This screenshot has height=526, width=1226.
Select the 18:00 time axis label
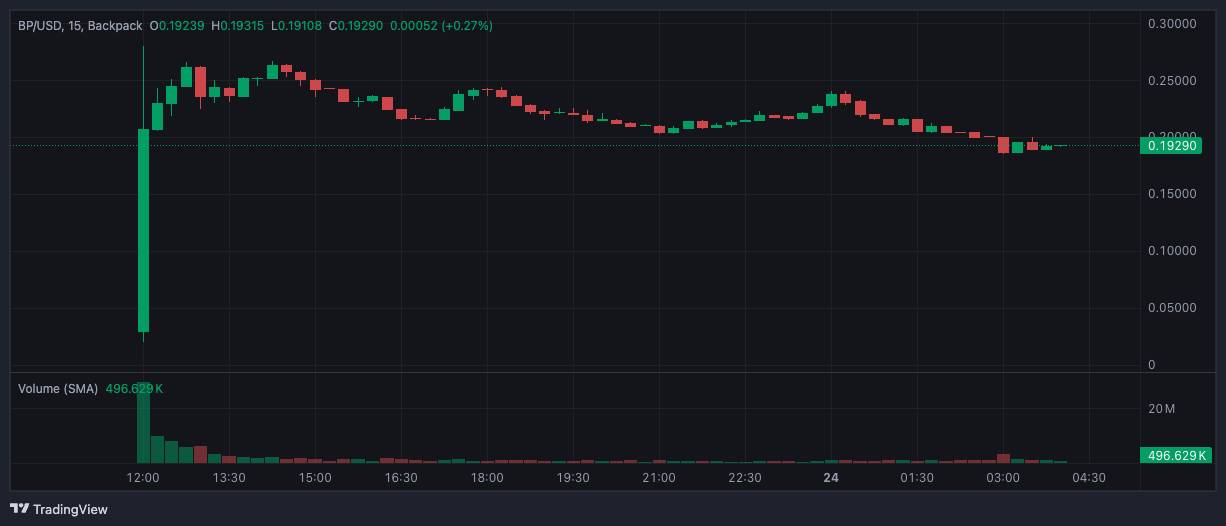[x=487, y=478]
